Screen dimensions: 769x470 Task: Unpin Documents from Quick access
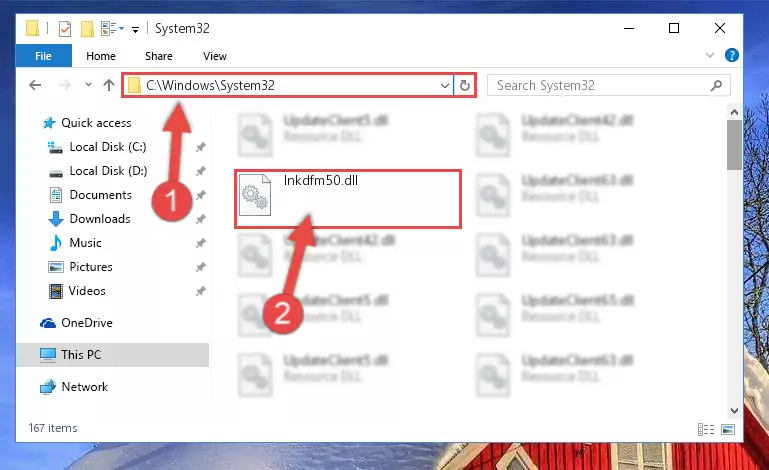pos(201,195)
